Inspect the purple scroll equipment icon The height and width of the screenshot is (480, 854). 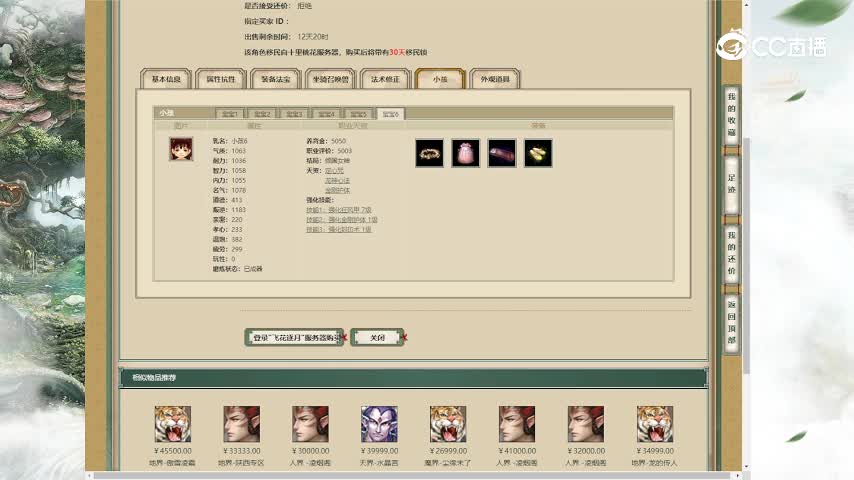pos(502,153)
